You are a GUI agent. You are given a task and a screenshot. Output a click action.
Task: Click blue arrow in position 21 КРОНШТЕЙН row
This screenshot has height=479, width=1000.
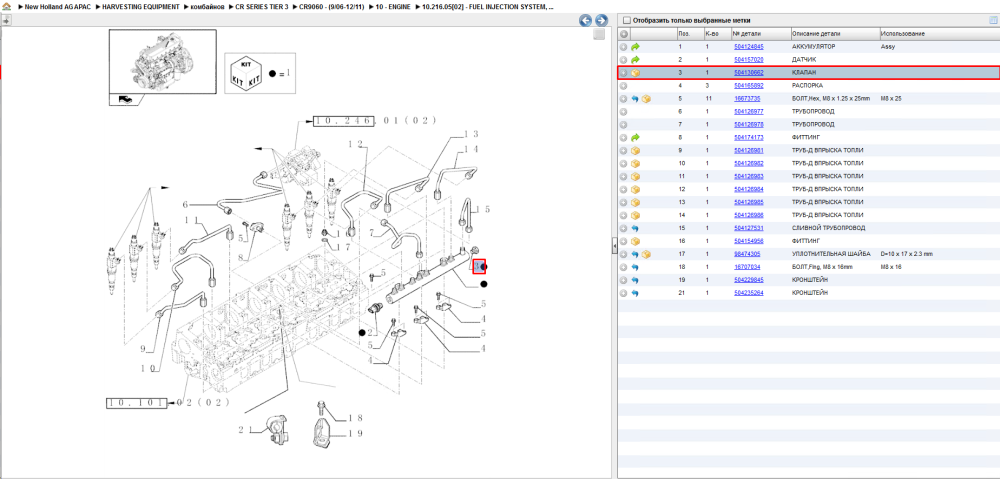coord(635,293)
